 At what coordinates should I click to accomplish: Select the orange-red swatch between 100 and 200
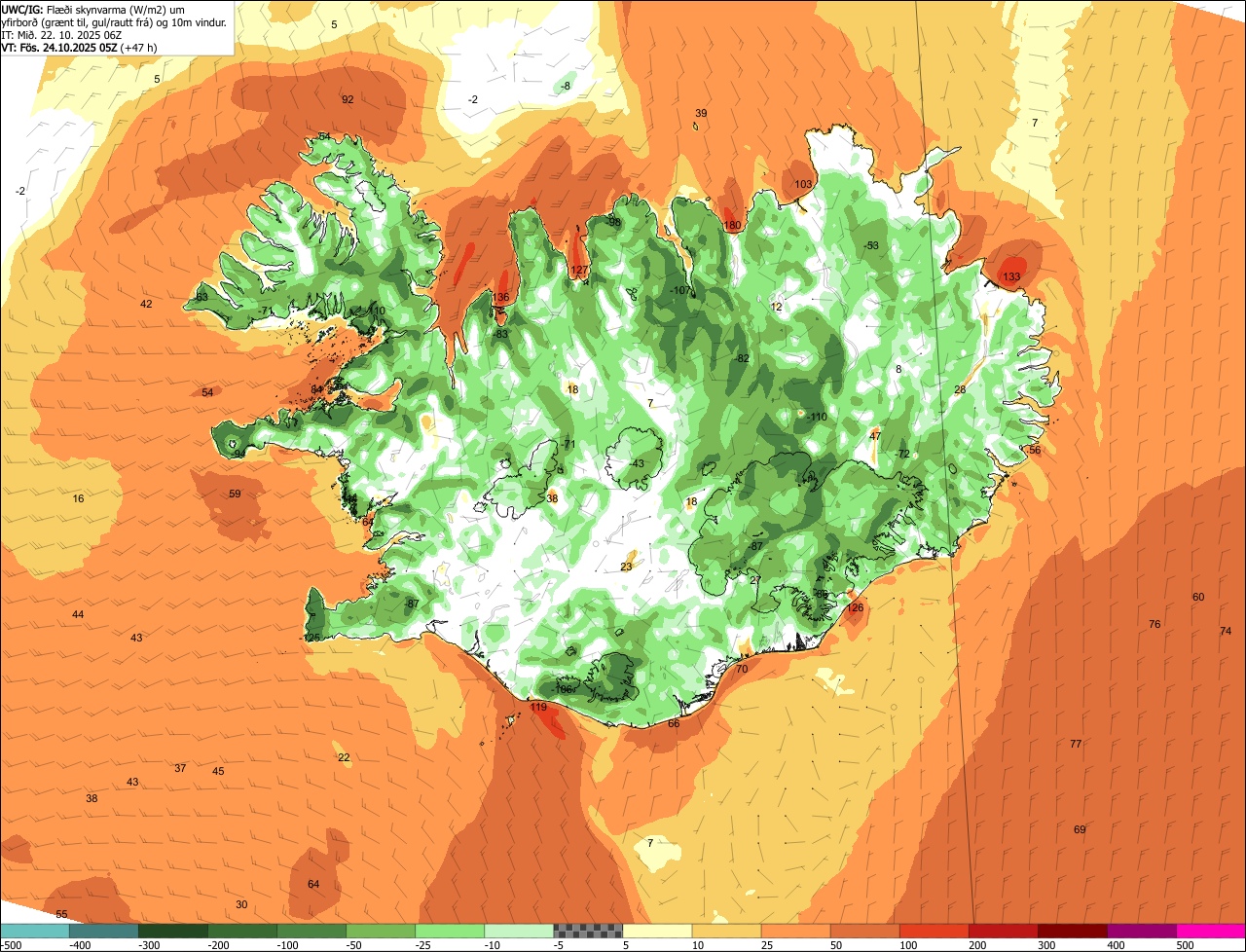[x=934, y=931]
